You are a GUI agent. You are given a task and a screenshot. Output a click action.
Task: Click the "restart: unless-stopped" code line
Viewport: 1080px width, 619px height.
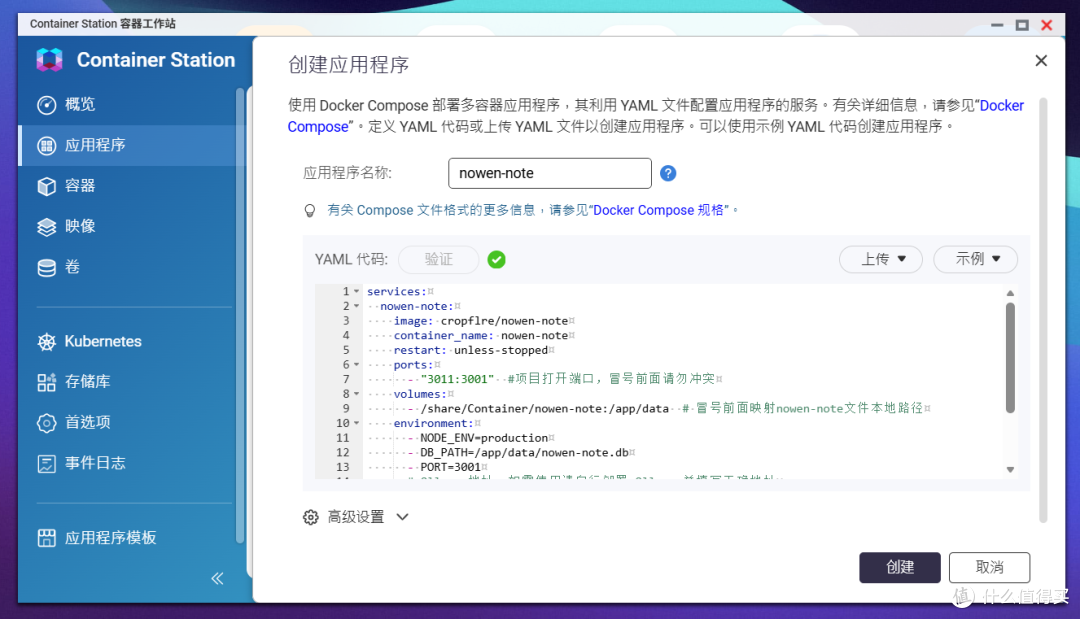click(x=470, y=350)
